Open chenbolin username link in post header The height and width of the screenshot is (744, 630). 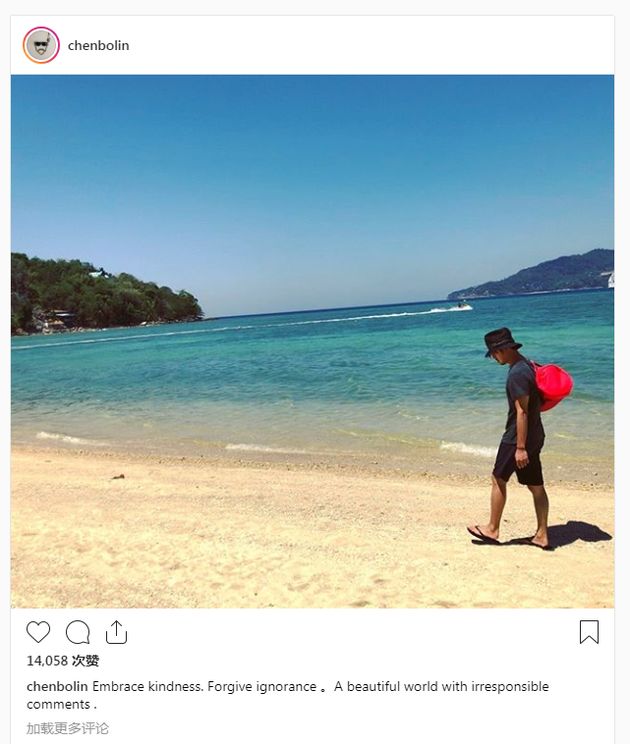tap(98, 46)
